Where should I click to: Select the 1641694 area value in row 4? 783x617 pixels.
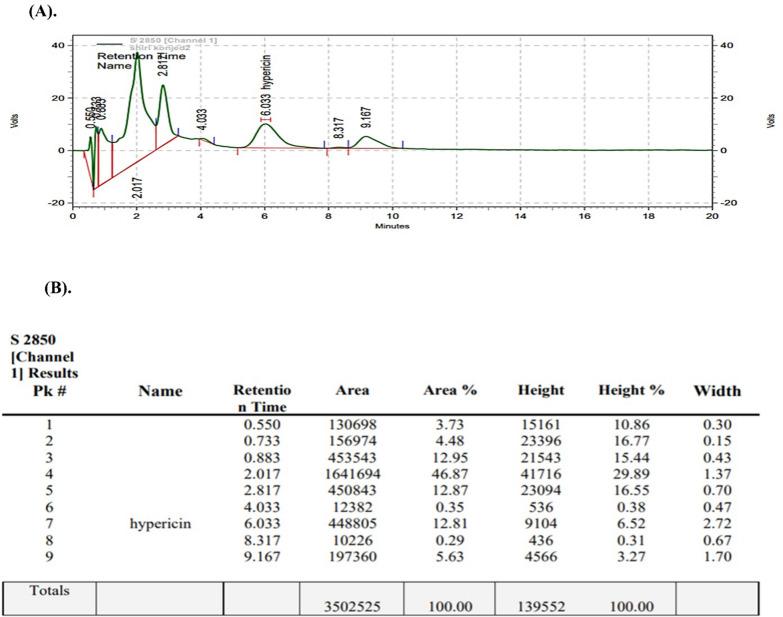(353, 474)
